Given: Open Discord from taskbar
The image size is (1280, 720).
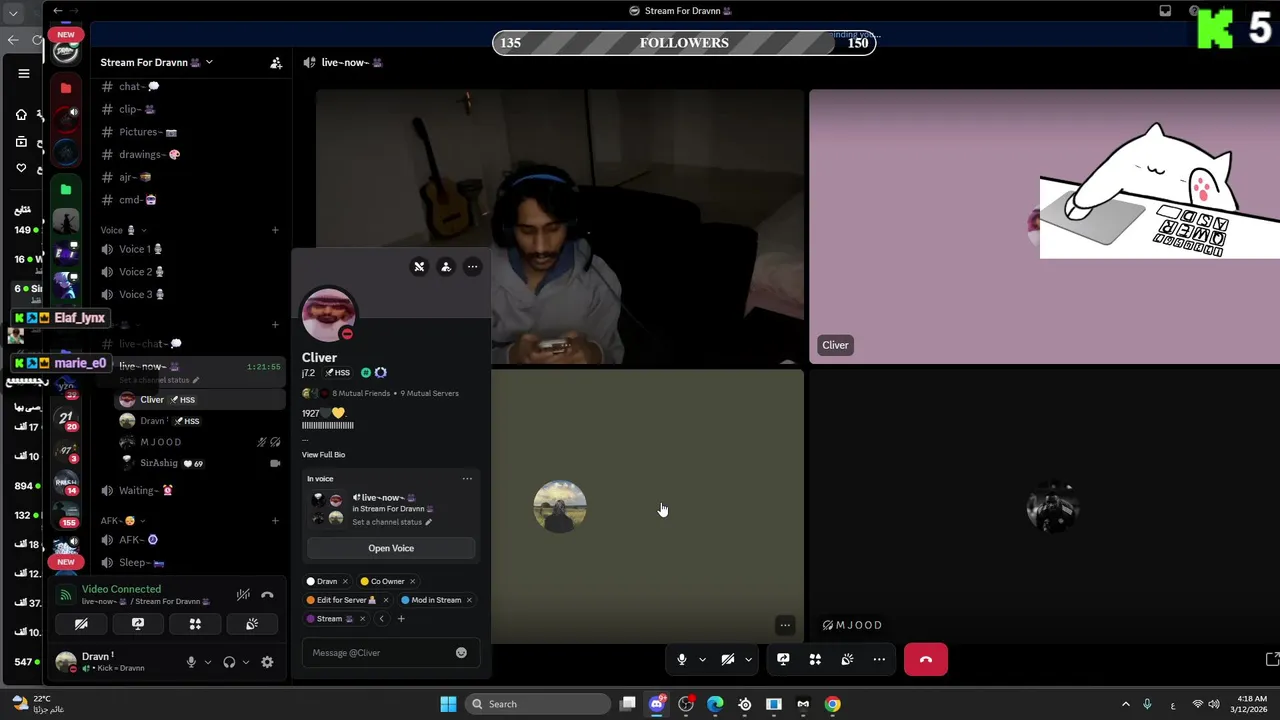Looking at the screenshot, I should (x=657, y=704).
